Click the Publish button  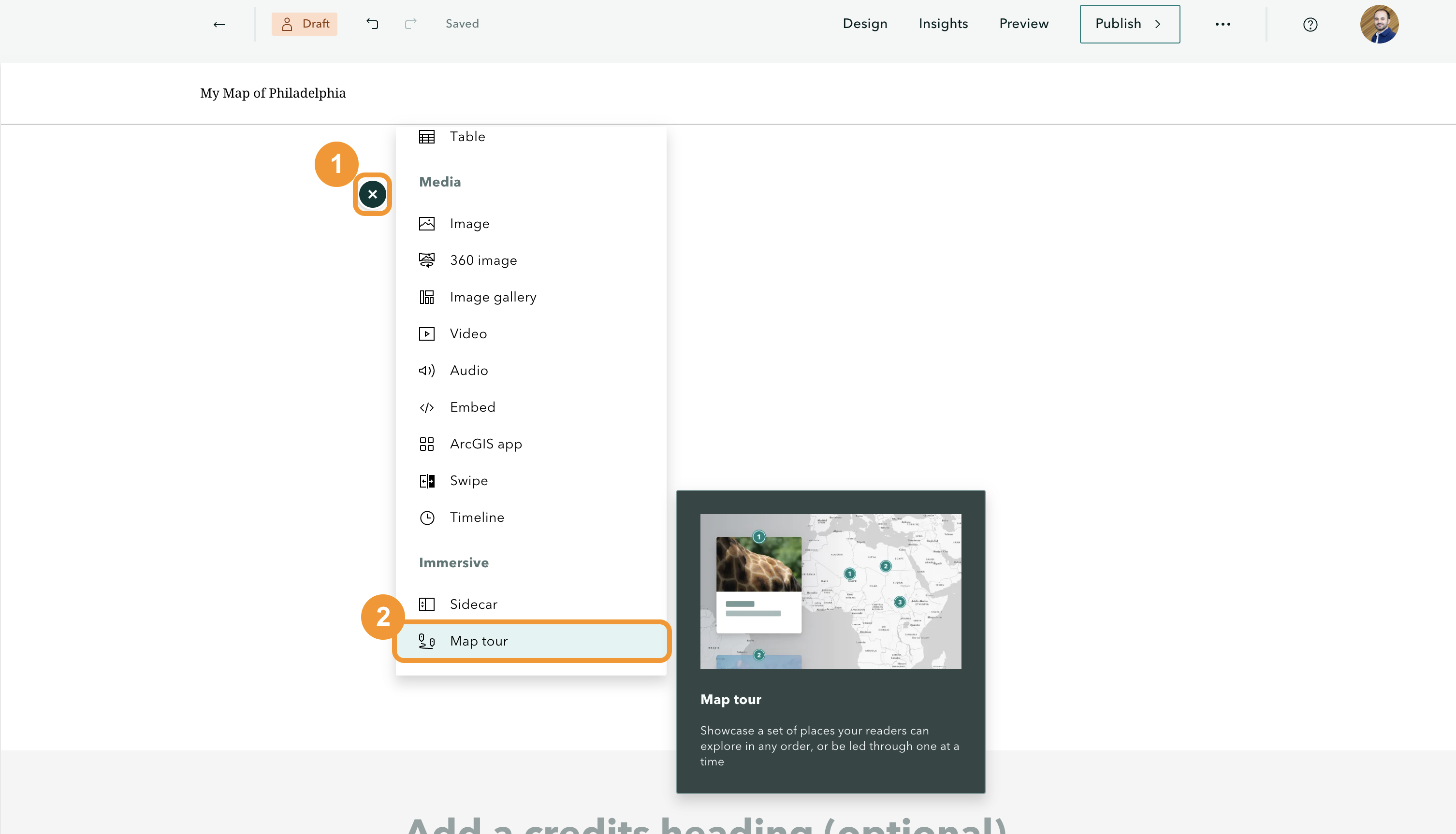pyautogui.click(x=1129, y=24)
